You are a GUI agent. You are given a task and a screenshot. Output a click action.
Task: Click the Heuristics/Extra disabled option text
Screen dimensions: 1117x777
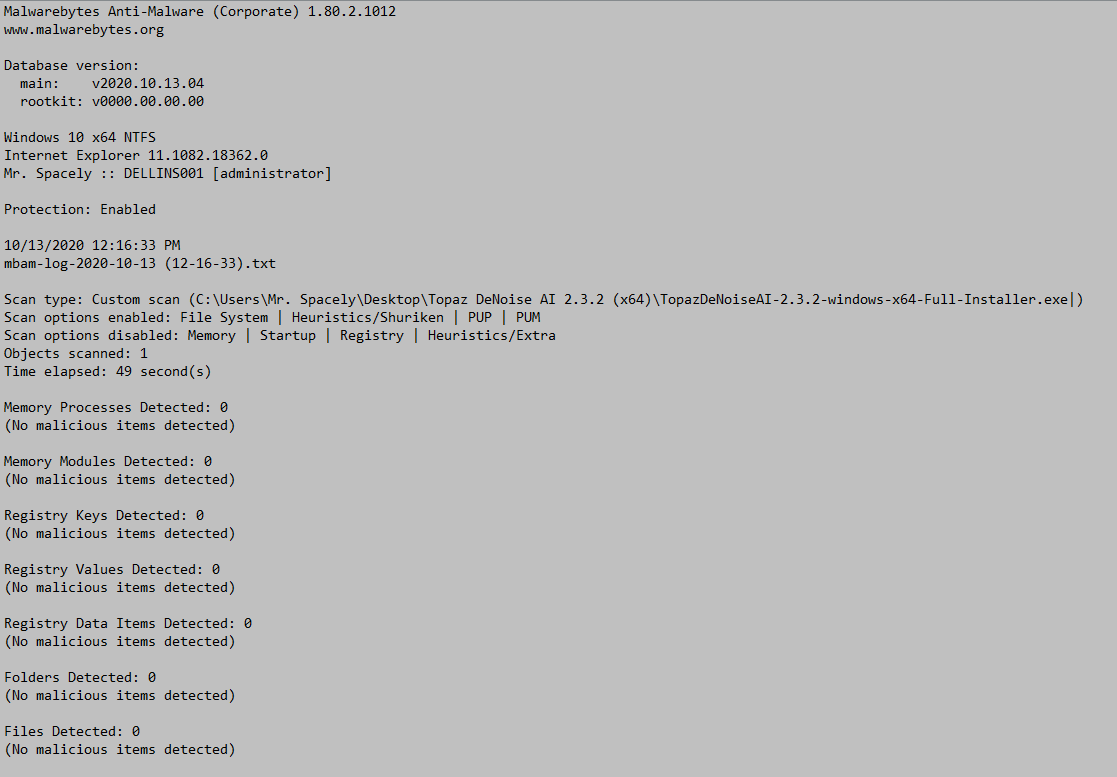tap(492, 335)
